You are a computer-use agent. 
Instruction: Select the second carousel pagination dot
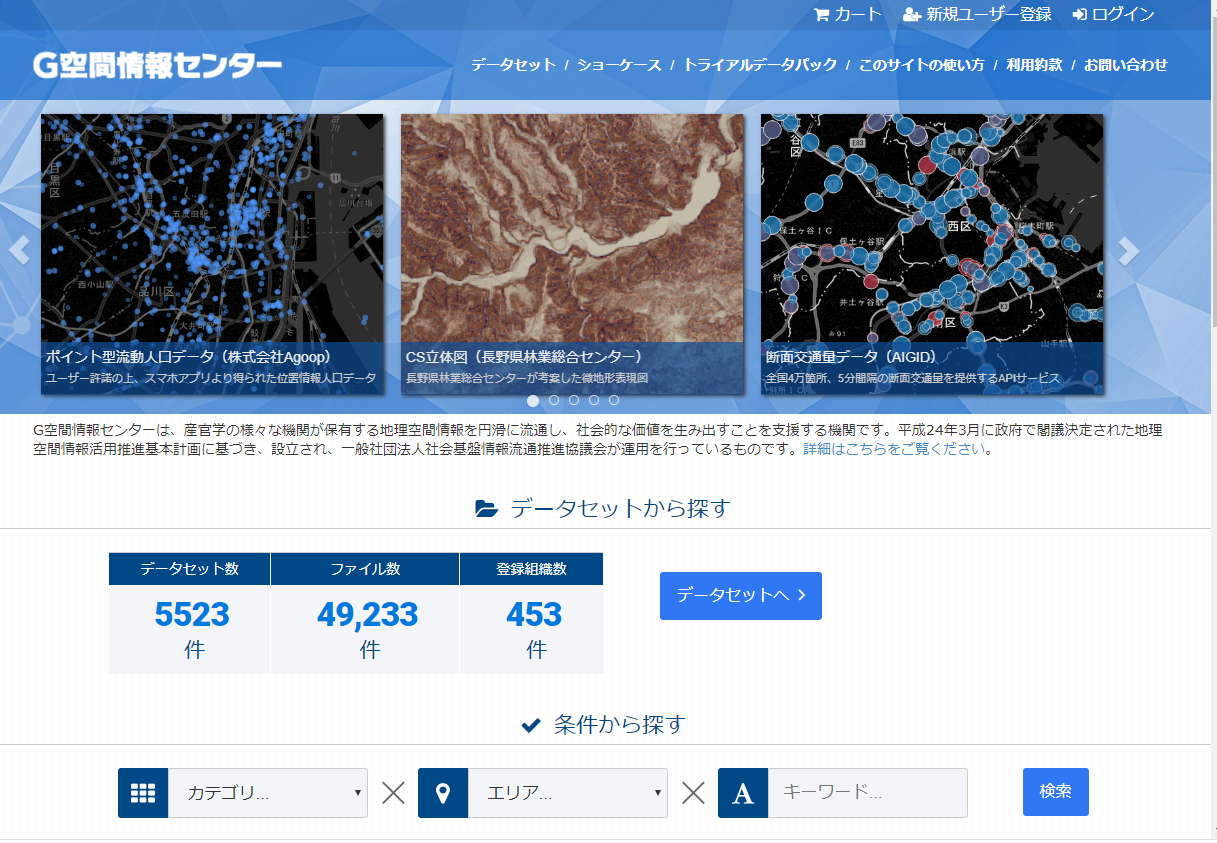click(x=553, y=400)
